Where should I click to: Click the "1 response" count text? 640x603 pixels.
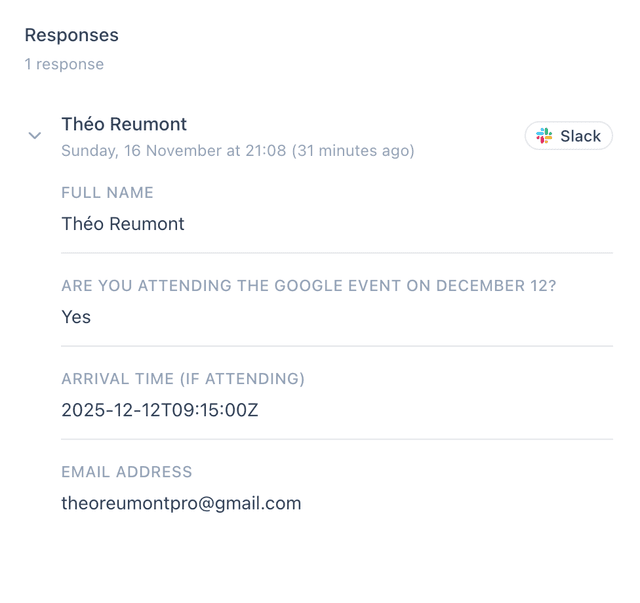[64, 64]
